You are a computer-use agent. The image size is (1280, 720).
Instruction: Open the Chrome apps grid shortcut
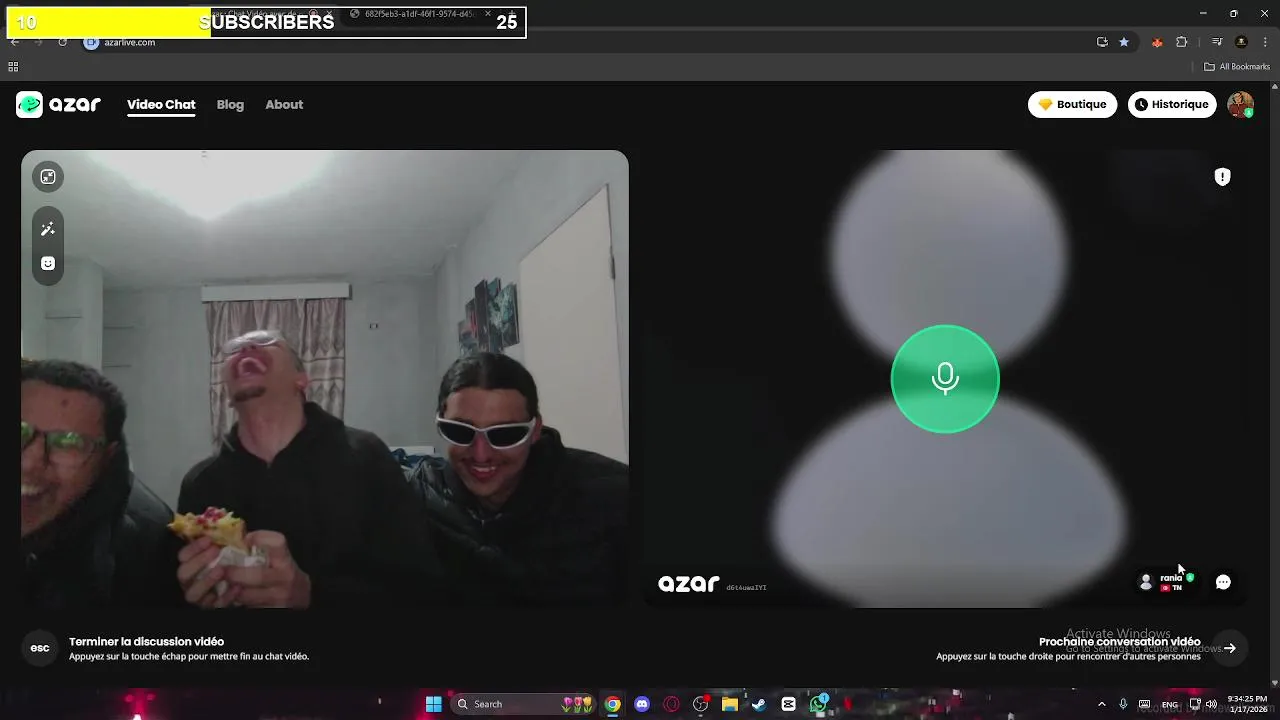[13, 67]
